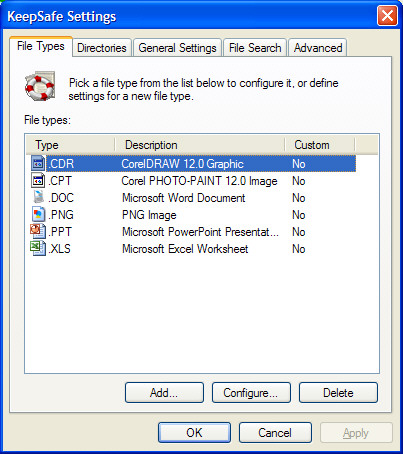The image size is (403, 454).
Task: Go to the File Search tab
Action: coord(255,48)
